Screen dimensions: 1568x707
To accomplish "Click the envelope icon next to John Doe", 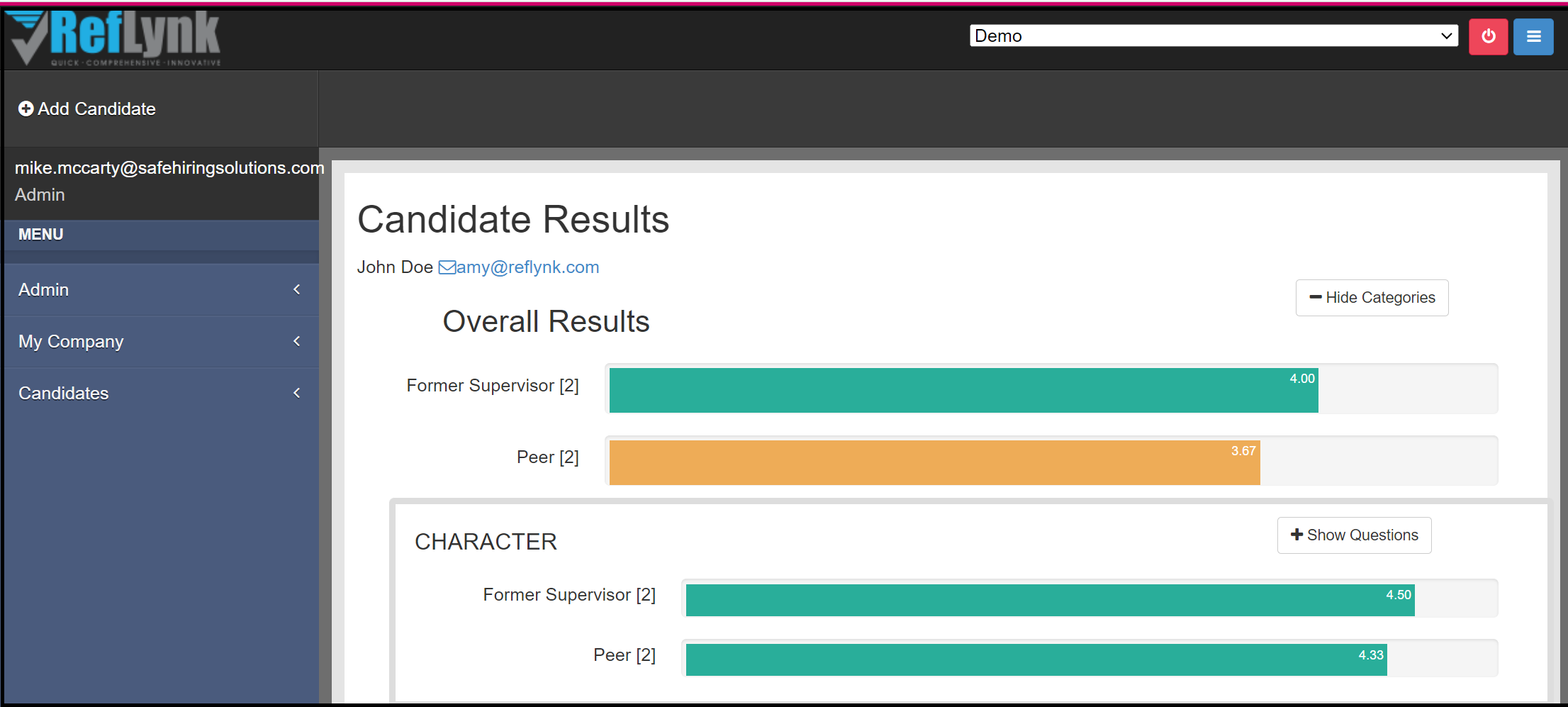I will click(x=447, y=267).
